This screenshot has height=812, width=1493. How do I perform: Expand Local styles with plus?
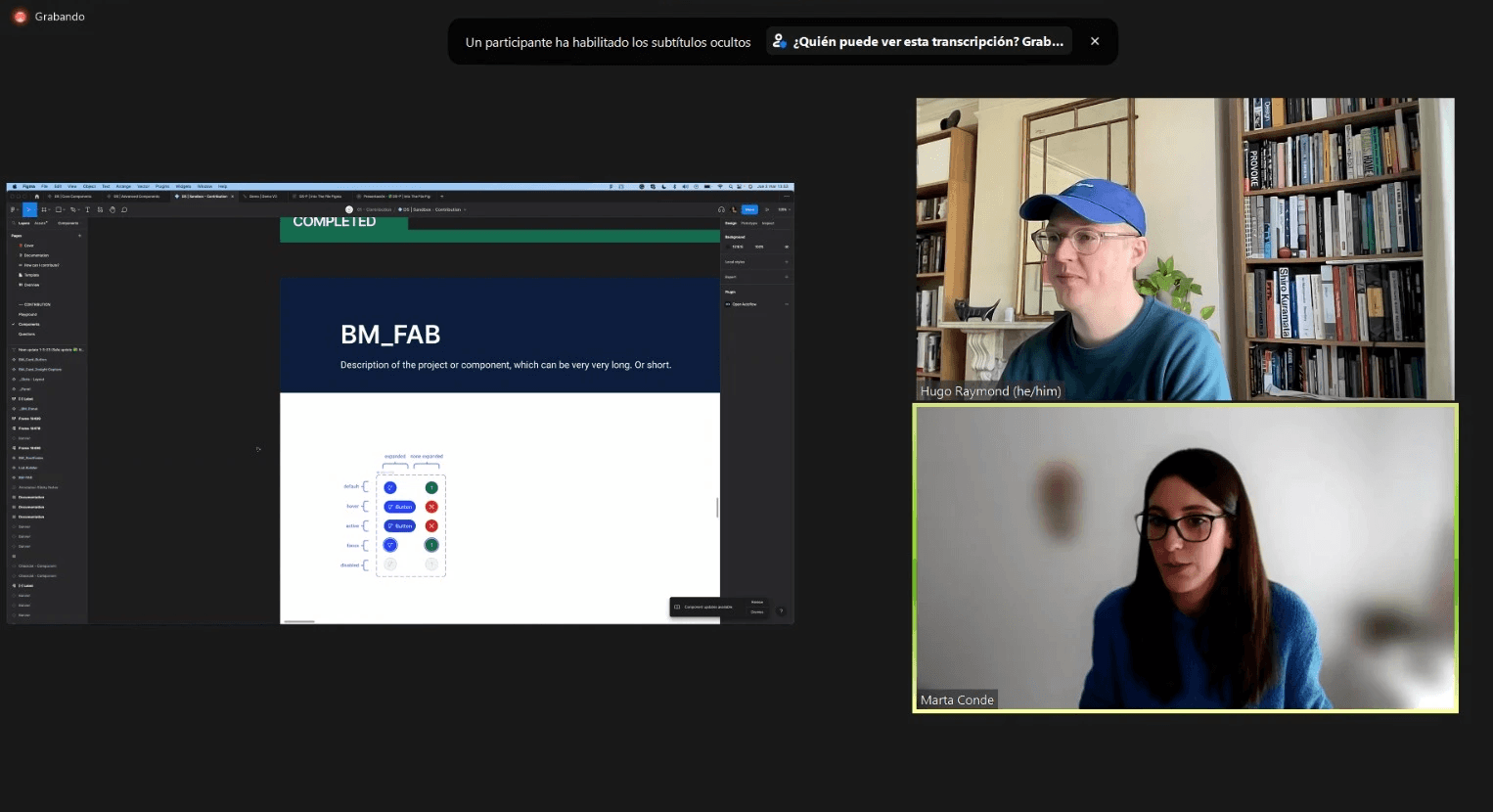[x=787, y=262]
